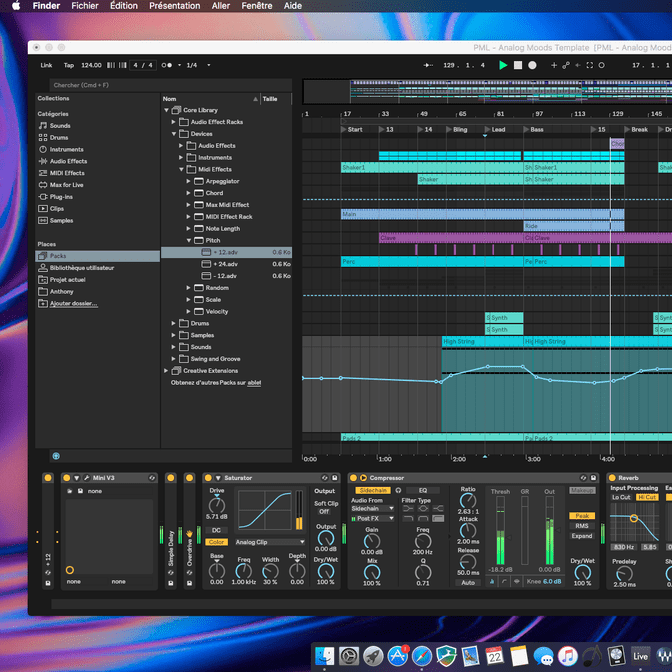
Task: Click the MIDI overdub plus icon
Action: click(554, 65)
